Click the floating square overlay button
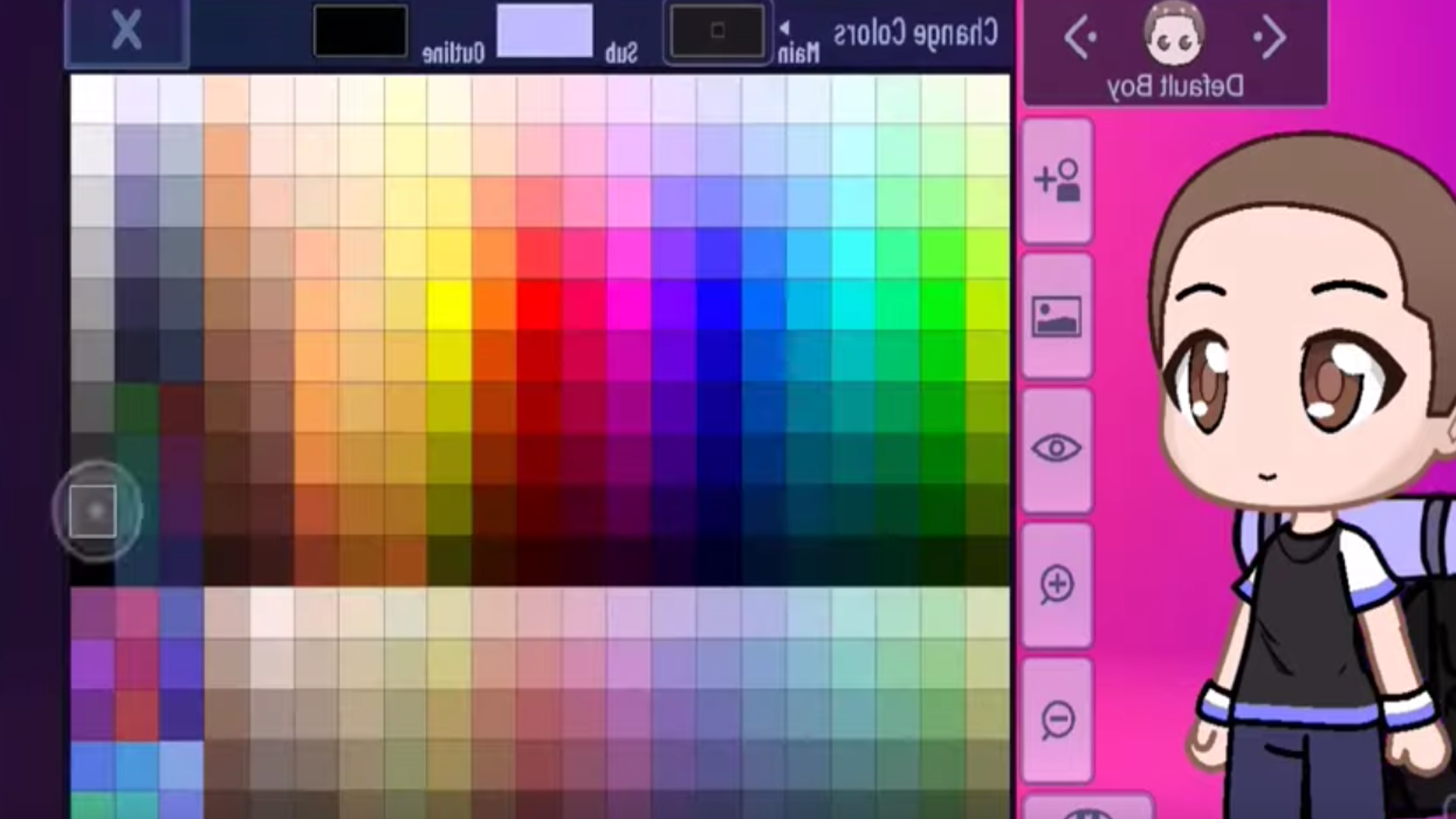This screenshot has height=819, width=1456. tap(94, 511)
